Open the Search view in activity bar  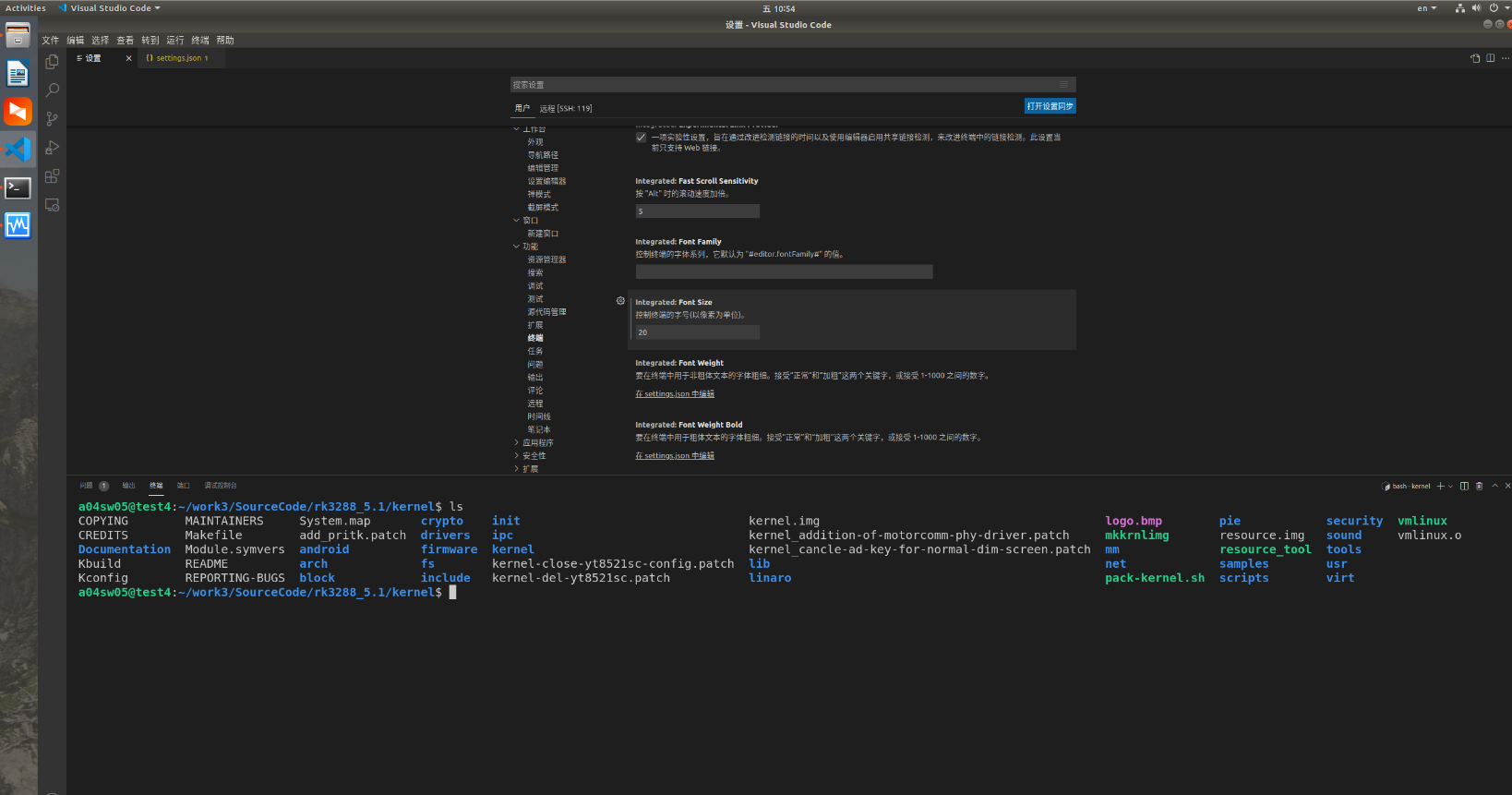53,90
